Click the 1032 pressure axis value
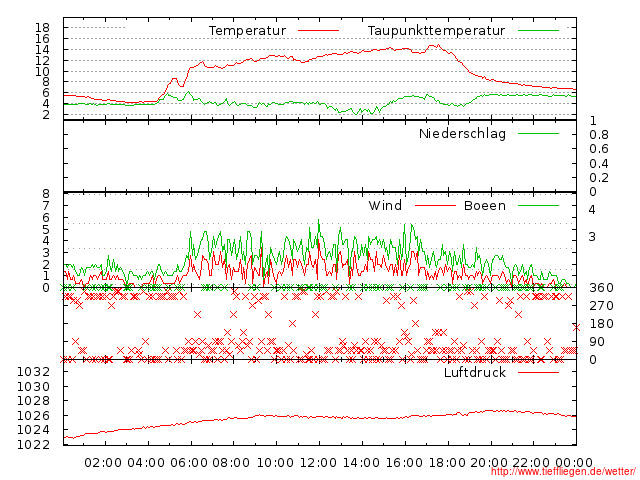The image size is (640, 480). click(x=33, y=372)
